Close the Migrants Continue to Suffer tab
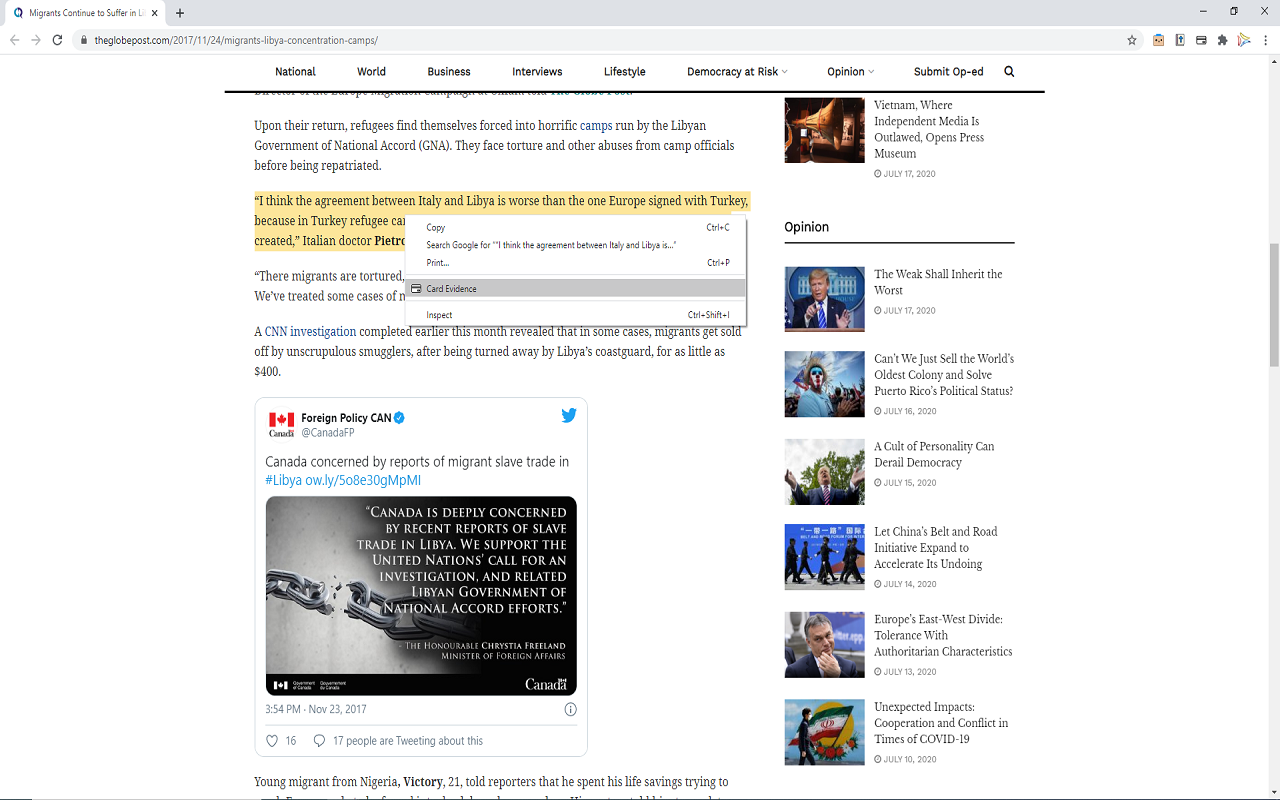 point(154,13)
